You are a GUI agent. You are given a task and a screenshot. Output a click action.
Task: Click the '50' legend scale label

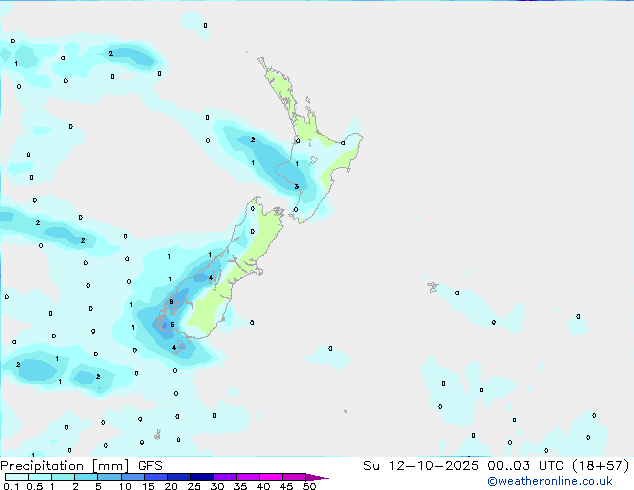[x=309, y=486]
